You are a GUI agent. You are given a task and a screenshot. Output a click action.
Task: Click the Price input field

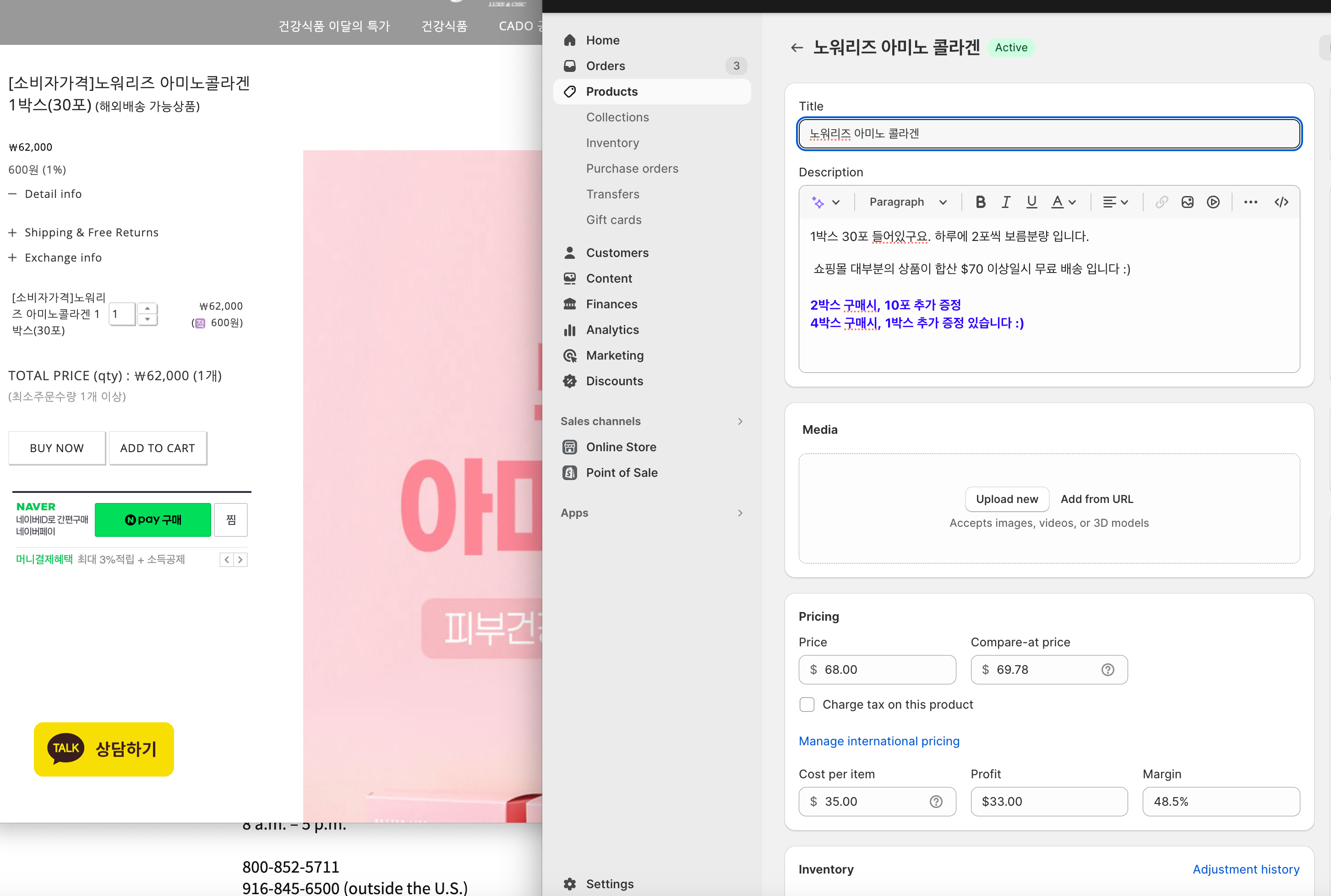[877, 670]
